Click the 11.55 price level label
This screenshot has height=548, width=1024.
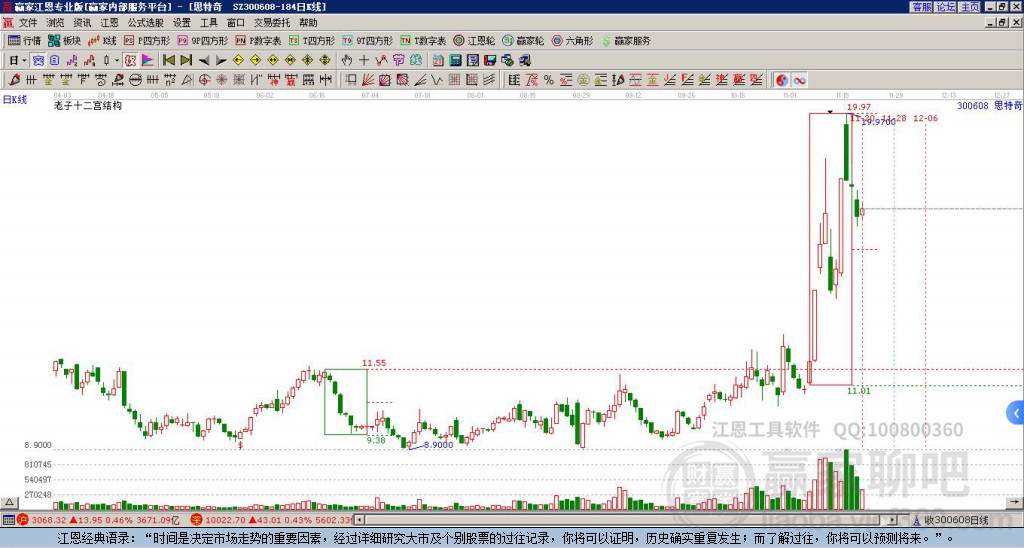coord(374,363)
